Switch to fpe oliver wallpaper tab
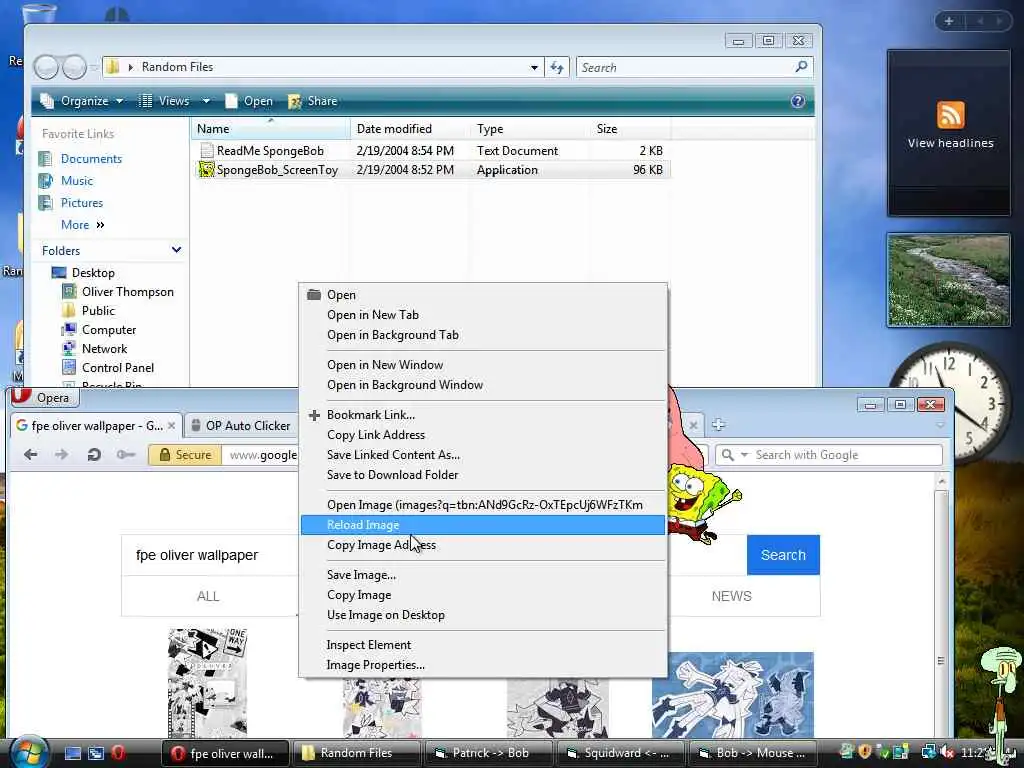This screenshot has height=768, width=1024. tap(96, 426)
